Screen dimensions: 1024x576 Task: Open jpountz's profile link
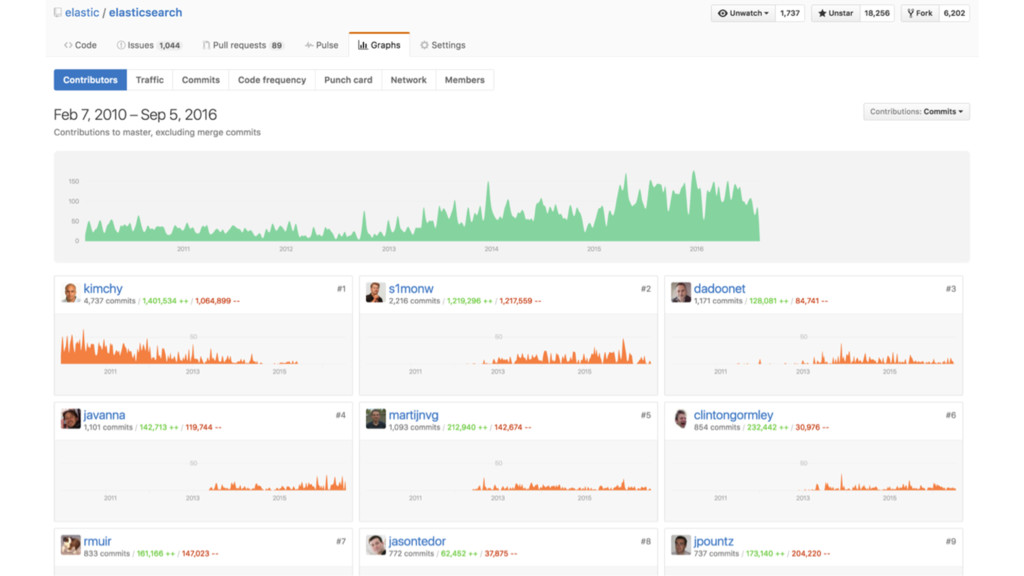tap(713, 541)
